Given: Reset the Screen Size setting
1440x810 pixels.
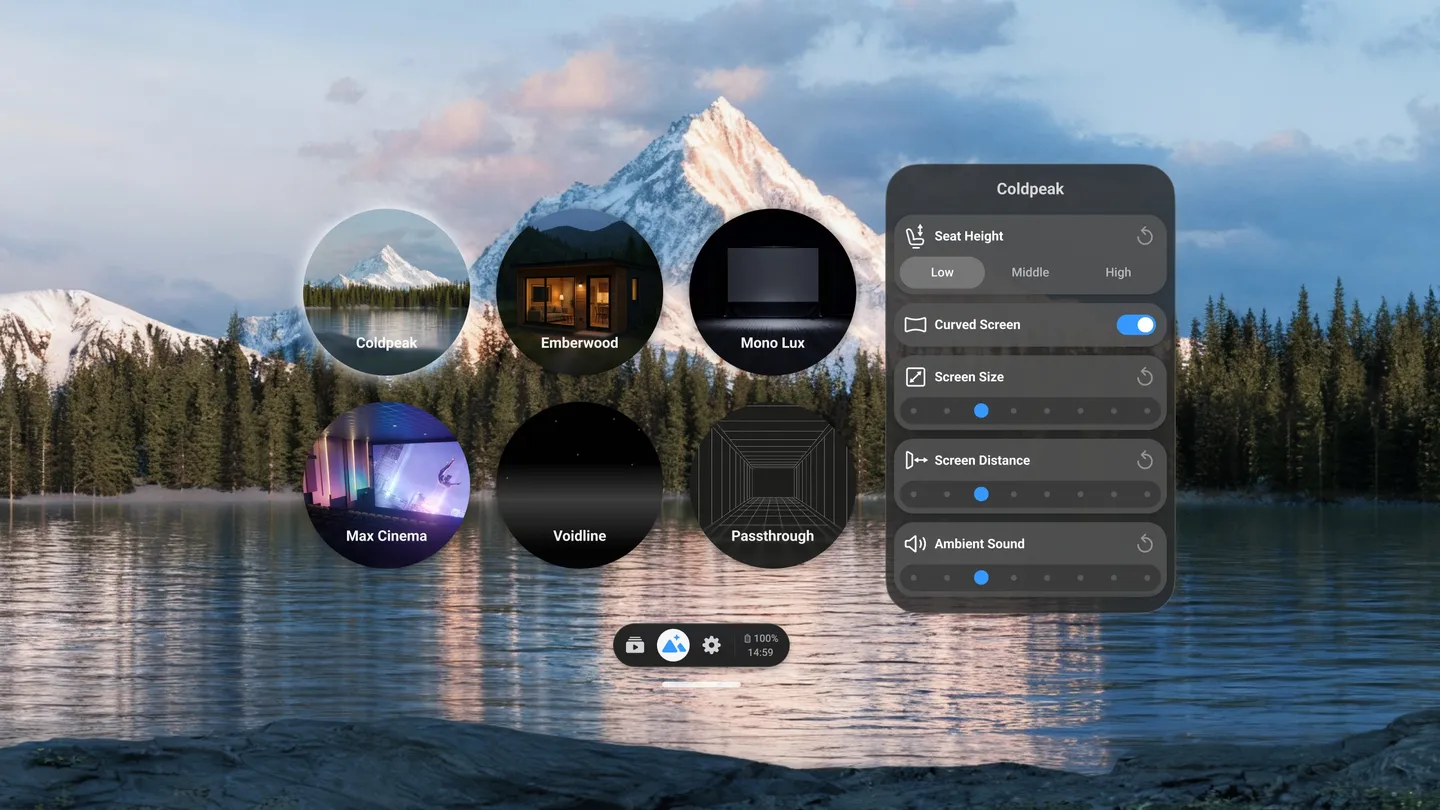Looking at the screenshot, I should [x=1145, y=377].
